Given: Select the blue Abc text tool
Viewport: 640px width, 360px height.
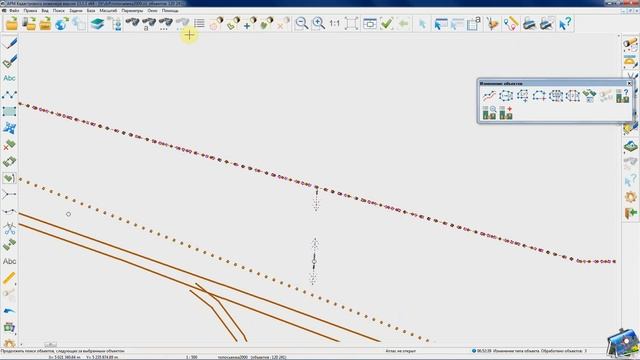Looking at the screenshot, I should click(x=9, y=78).
